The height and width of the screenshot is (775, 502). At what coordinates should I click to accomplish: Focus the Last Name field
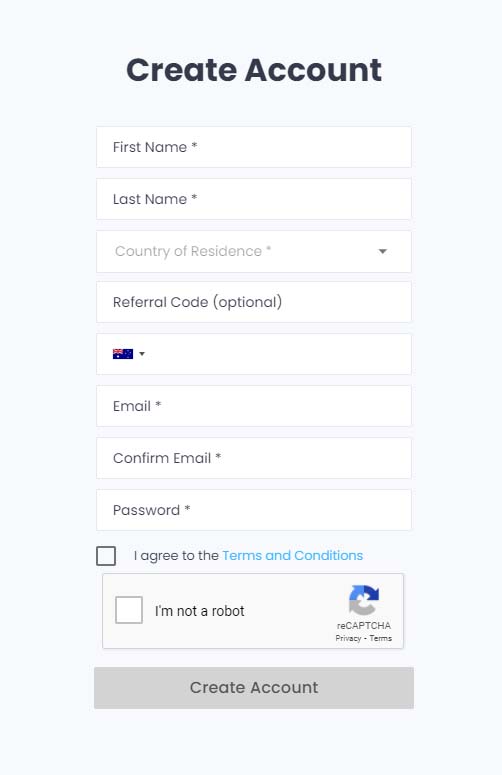pos(254,199)
